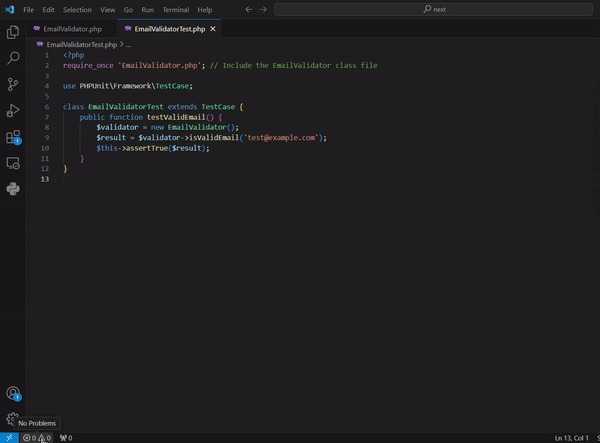Show warnings count in status bar
This screenshot has height=443, width=600.
click(x=44, y=438)
